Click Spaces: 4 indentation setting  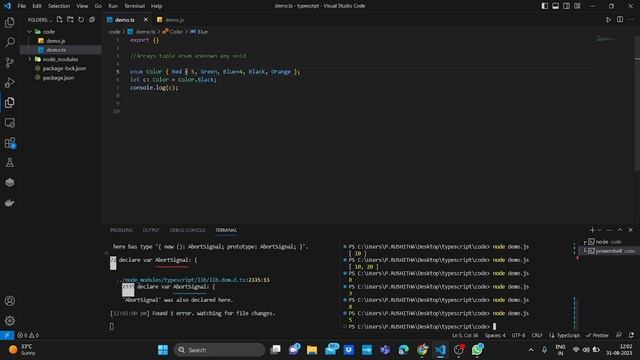point(495,335)
